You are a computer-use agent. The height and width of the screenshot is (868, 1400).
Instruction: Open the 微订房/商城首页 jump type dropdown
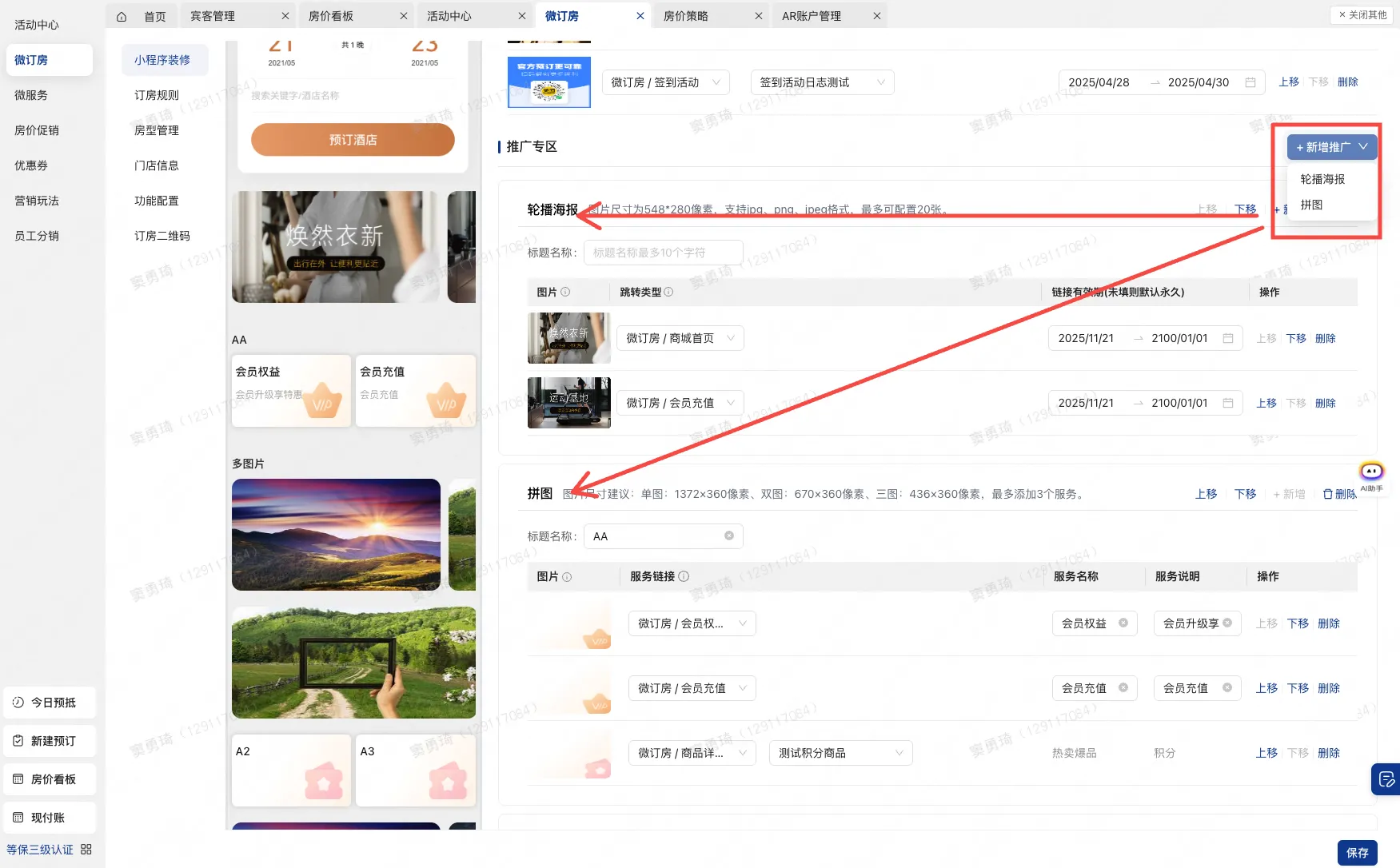[680, 337]
